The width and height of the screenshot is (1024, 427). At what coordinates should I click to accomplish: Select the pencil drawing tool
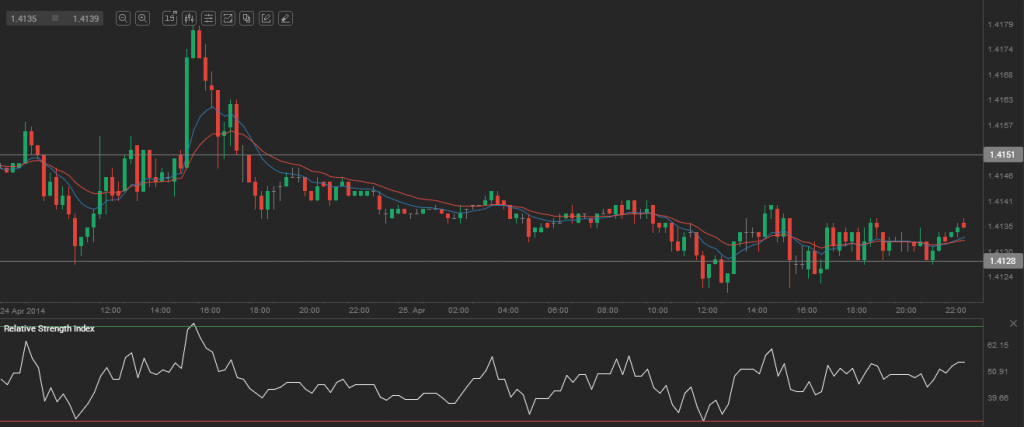266,18
